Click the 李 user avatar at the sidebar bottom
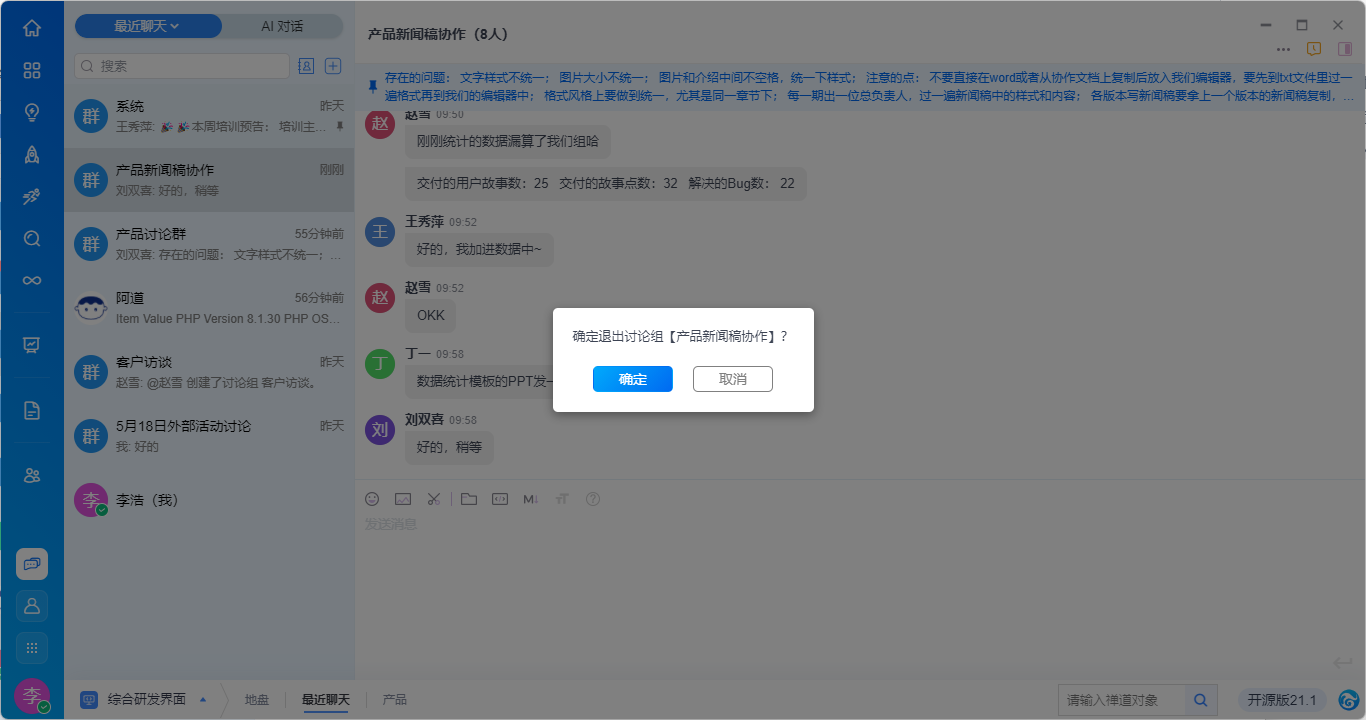Screen dimensions: 1366x720 (x=32, y=696)
